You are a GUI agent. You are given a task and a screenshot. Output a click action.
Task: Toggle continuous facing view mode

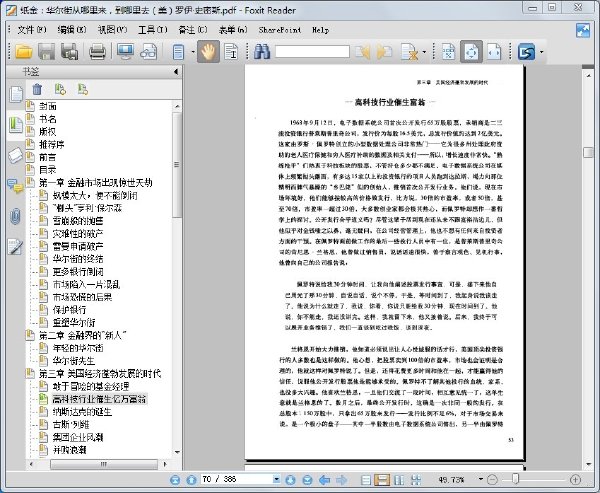coord(416,480)
